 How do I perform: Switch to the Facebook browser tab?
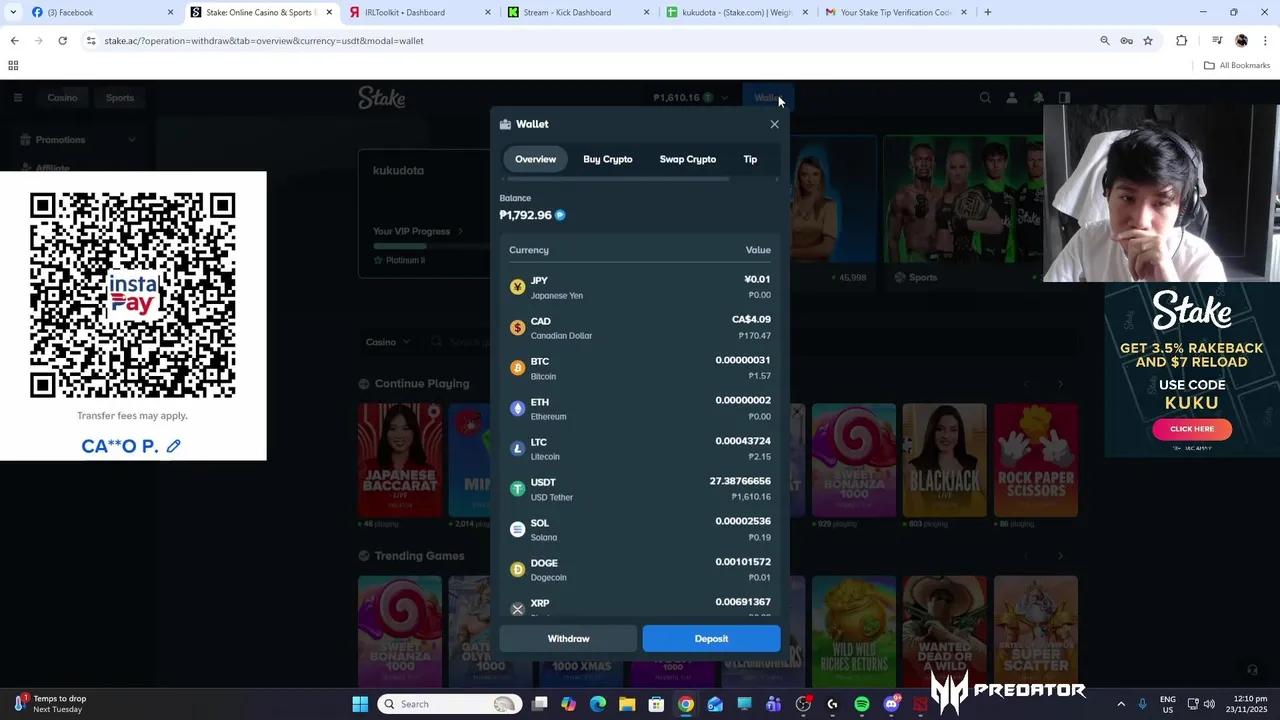coord(100,12)
